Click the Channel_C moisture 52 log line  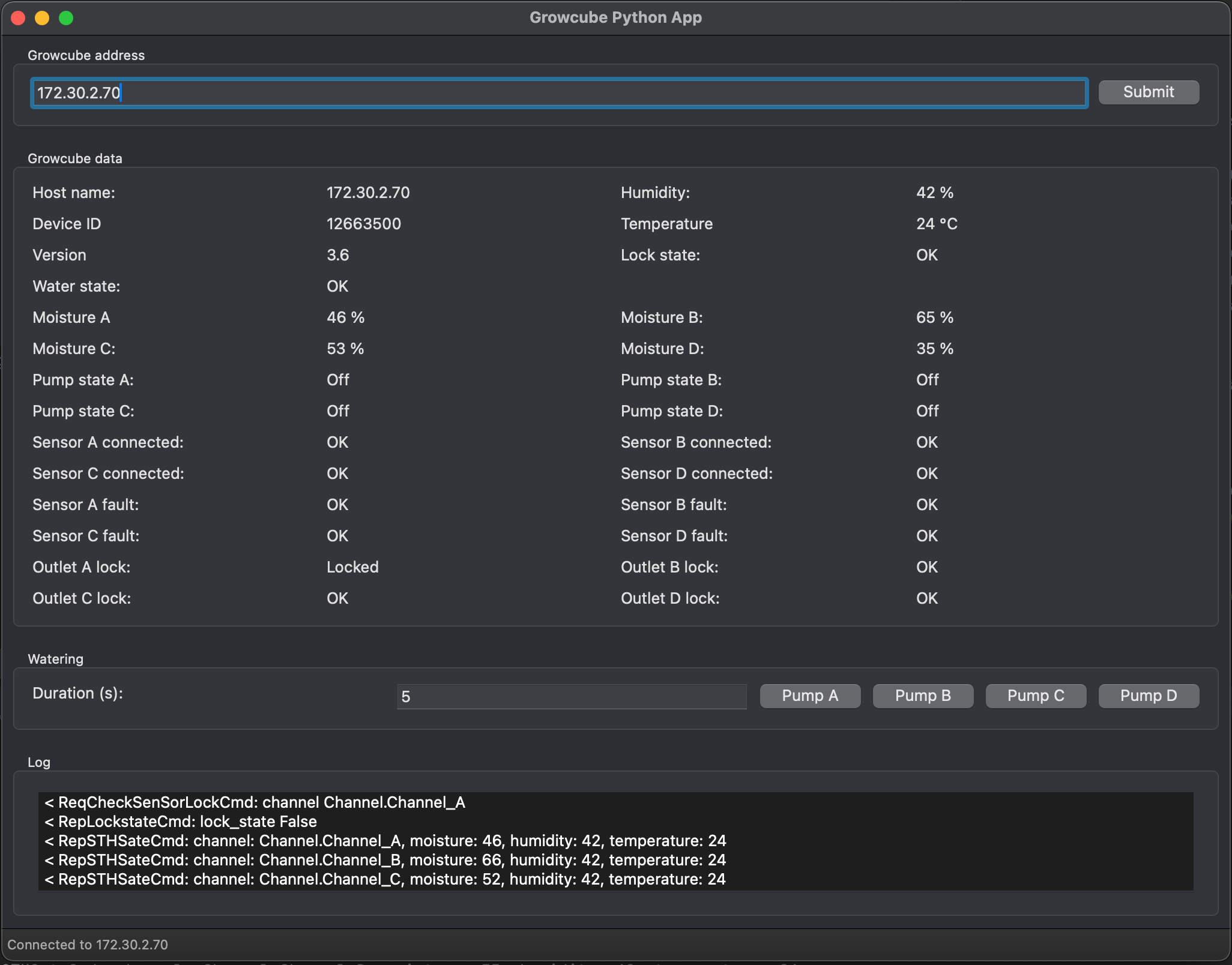pos(385,879)
